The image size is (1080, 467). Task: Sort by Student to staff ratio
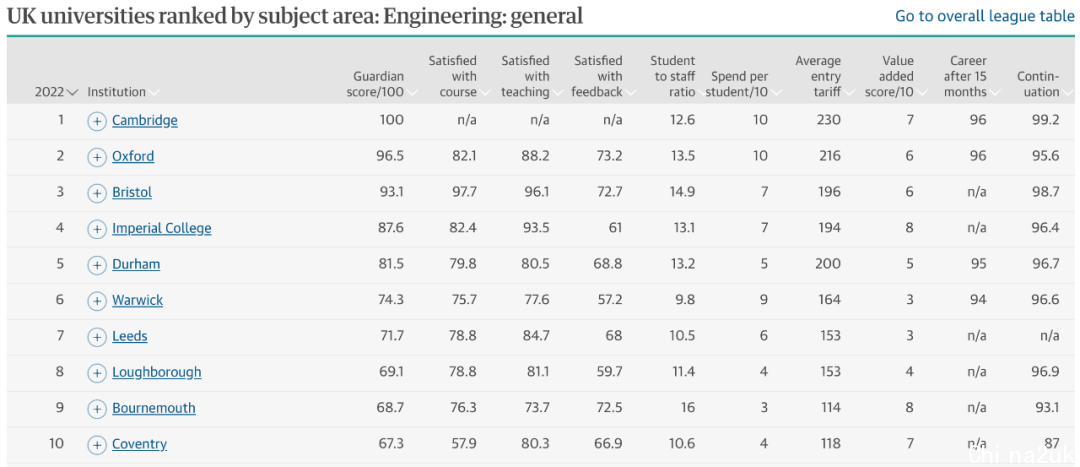tap(672, 76)
